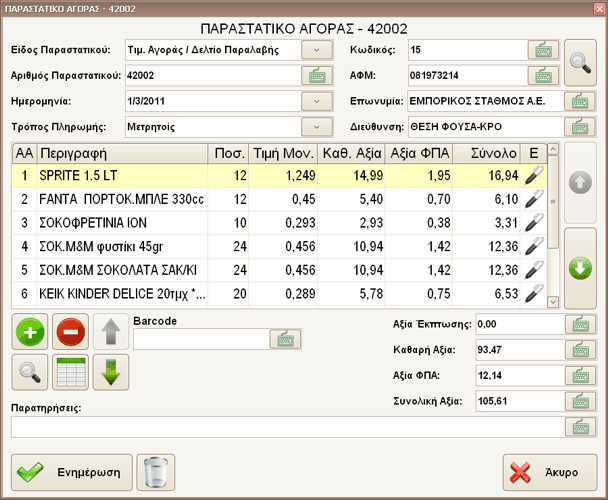608x500 pixels.
Task: Edit row ΣΟΚ.M&M ΣΟΚΟΛΑΤΑ ΣΑΚ/ΚΙ pen icon
Action: tap(534, 270)
